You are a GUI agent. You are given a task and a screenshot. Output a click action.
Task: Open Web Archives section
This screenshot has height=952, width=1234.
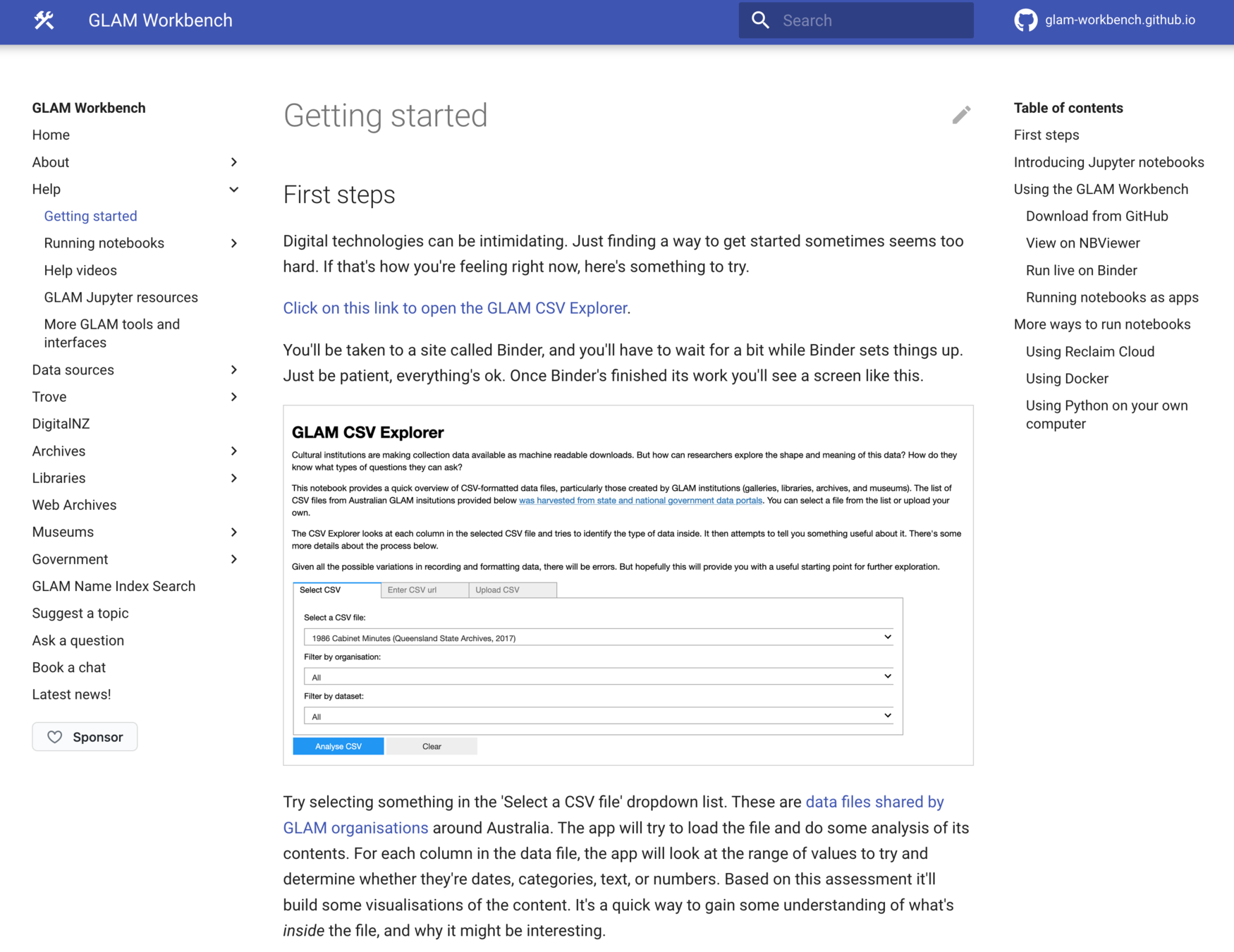coord(74,505)
